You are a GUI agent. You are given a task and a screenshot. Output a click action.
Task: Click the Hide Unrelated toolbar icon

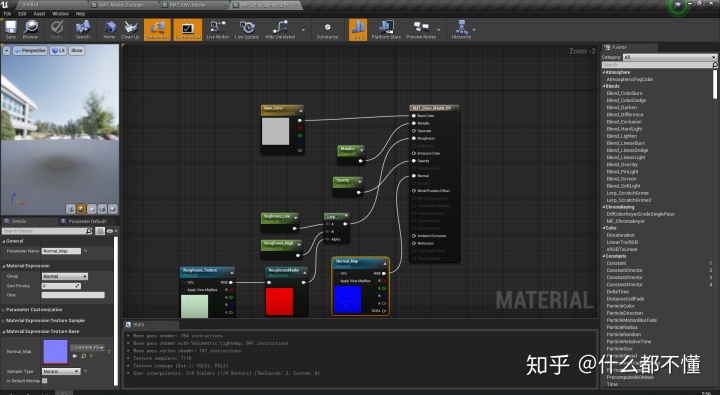pyautogui.click(x=280, y=29)
